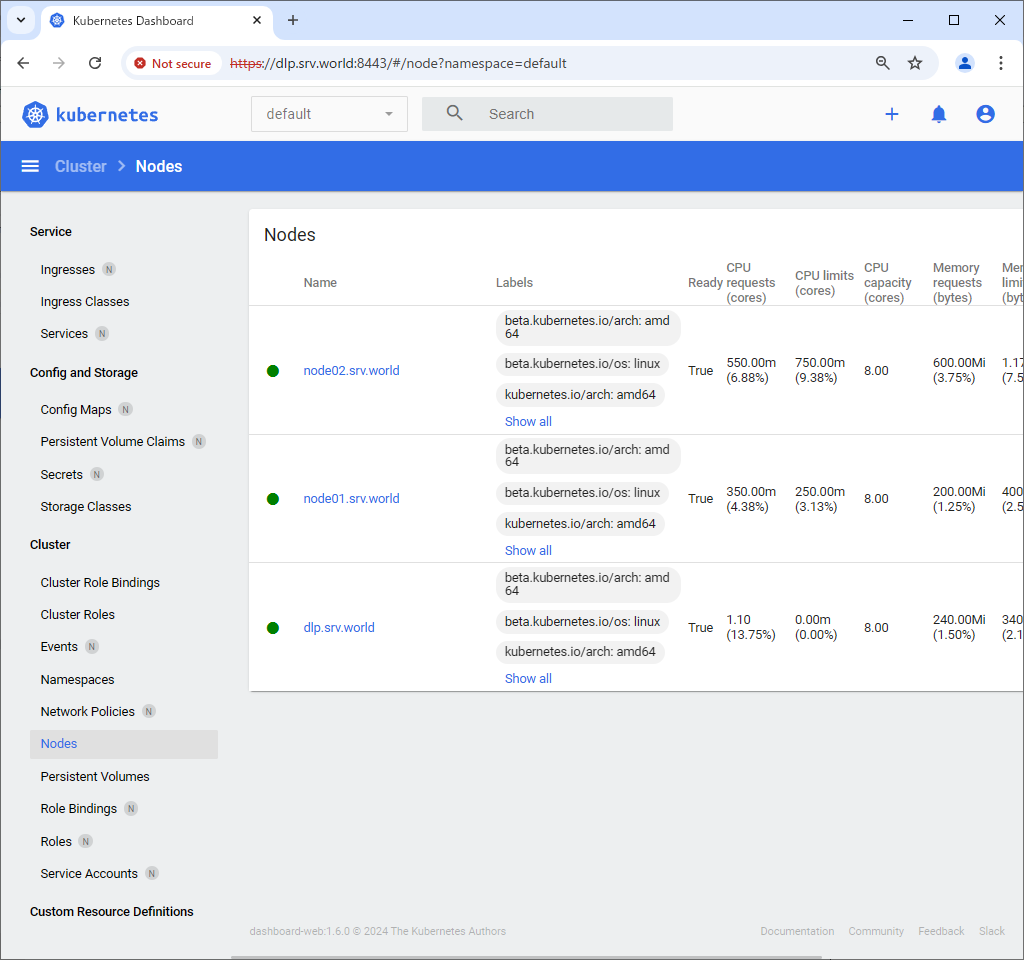Open dlp.srv.world node details

(339, 628)
